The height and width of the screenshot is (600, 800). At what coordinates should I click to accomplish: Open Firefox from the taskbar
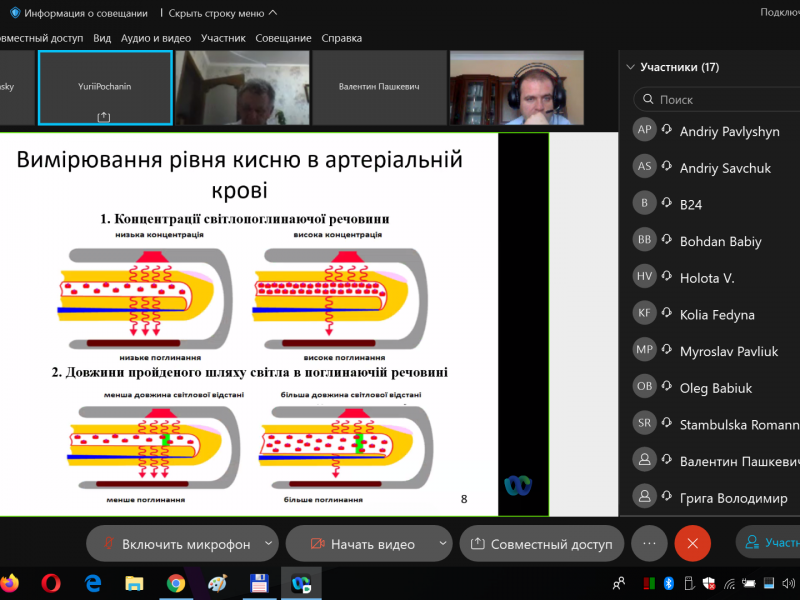click(x=10, y=582)
